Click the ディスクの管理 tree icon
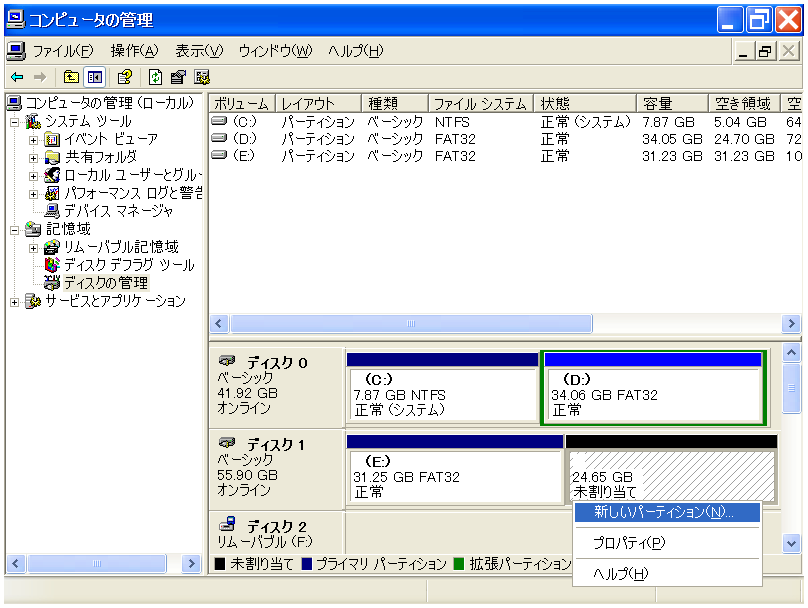Image resolution: width=808 pixels, height=608 pixels. (x=52, y=283)
